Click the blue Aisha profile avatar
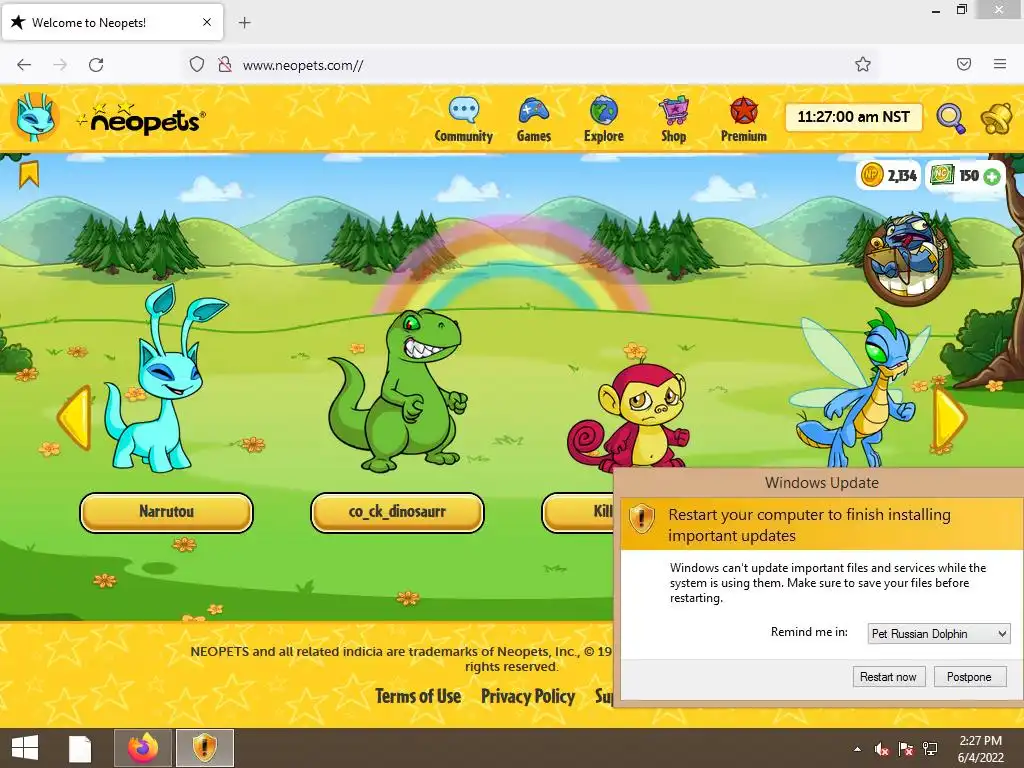Screen dimensions: 1024x768 pos(35,118)
